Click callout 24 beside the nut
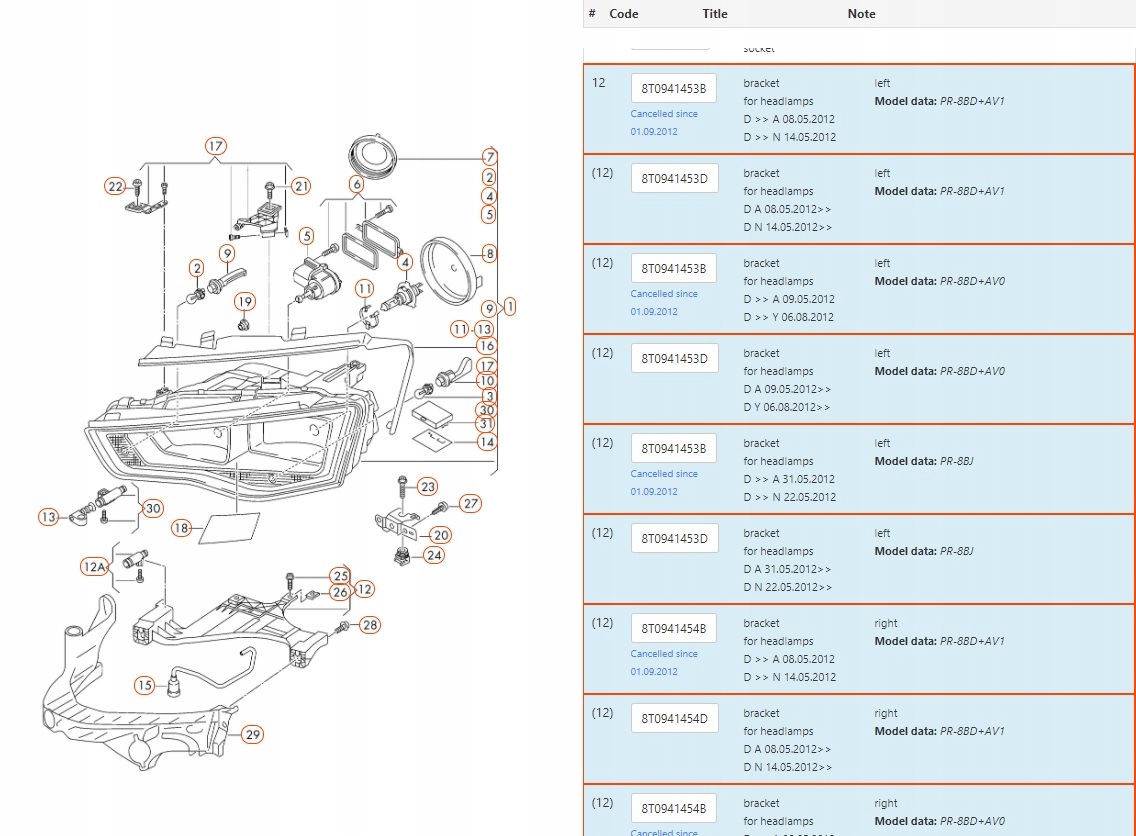1136x836 pixels. coord(434,556)
